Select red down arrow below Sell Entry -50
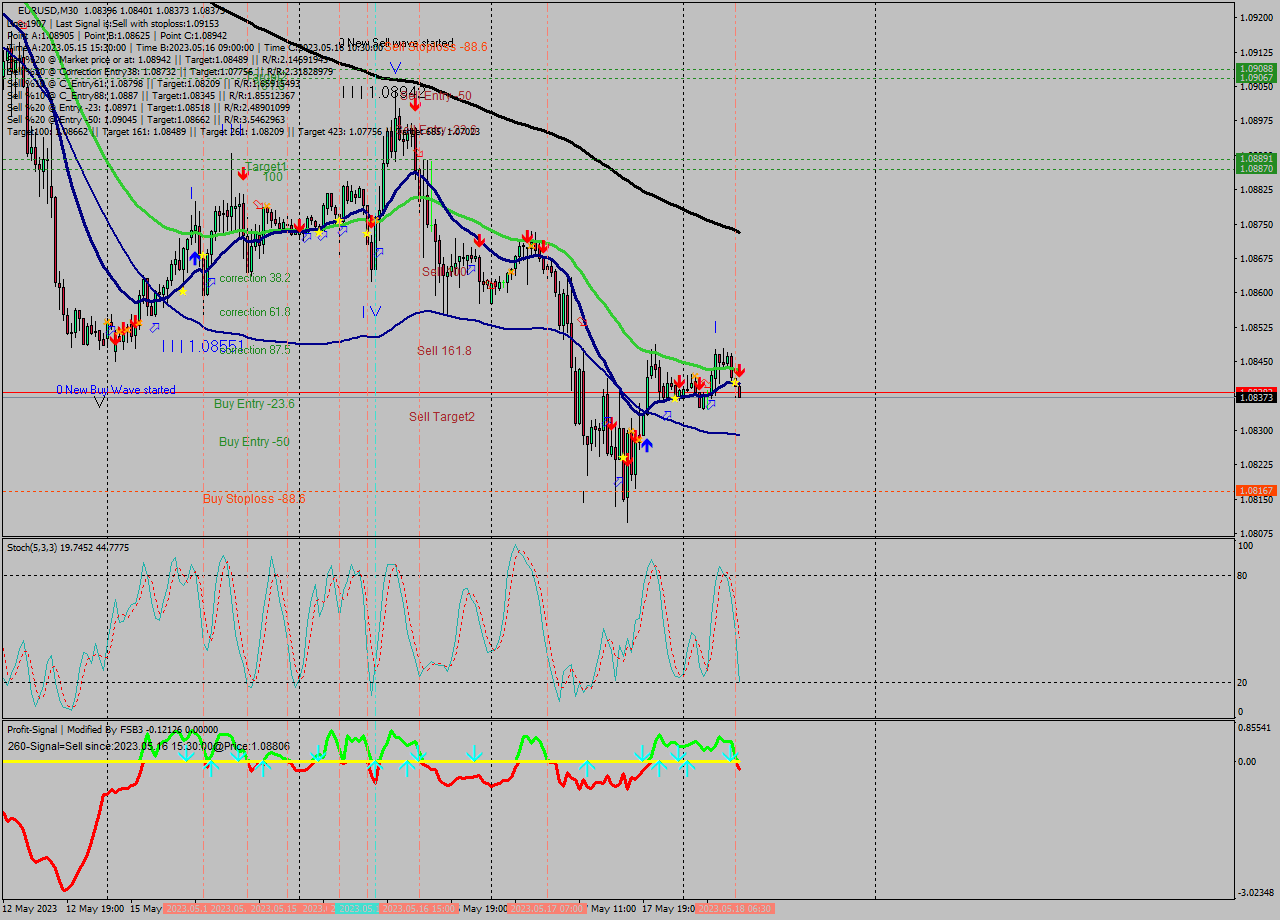 click(x=414, y=104)
